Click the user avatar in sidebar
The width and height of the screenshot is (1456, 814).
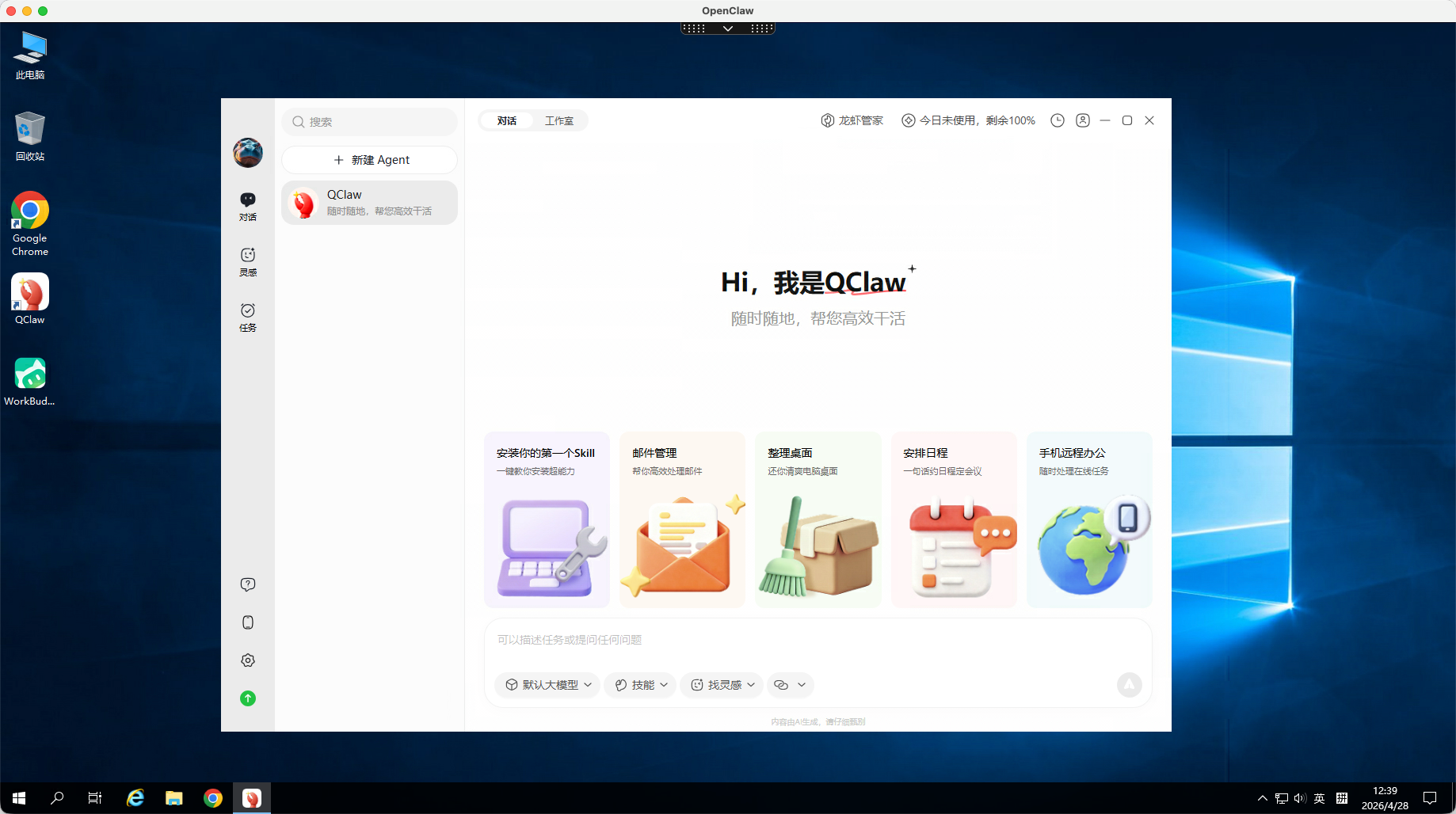248,153
